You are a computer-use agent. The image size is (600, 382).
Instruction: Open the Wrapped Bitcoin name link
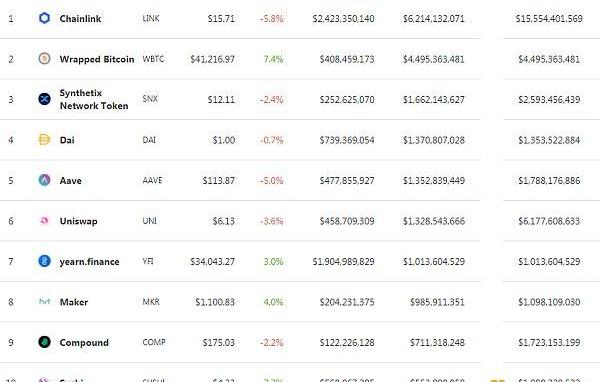pos(97,59)
